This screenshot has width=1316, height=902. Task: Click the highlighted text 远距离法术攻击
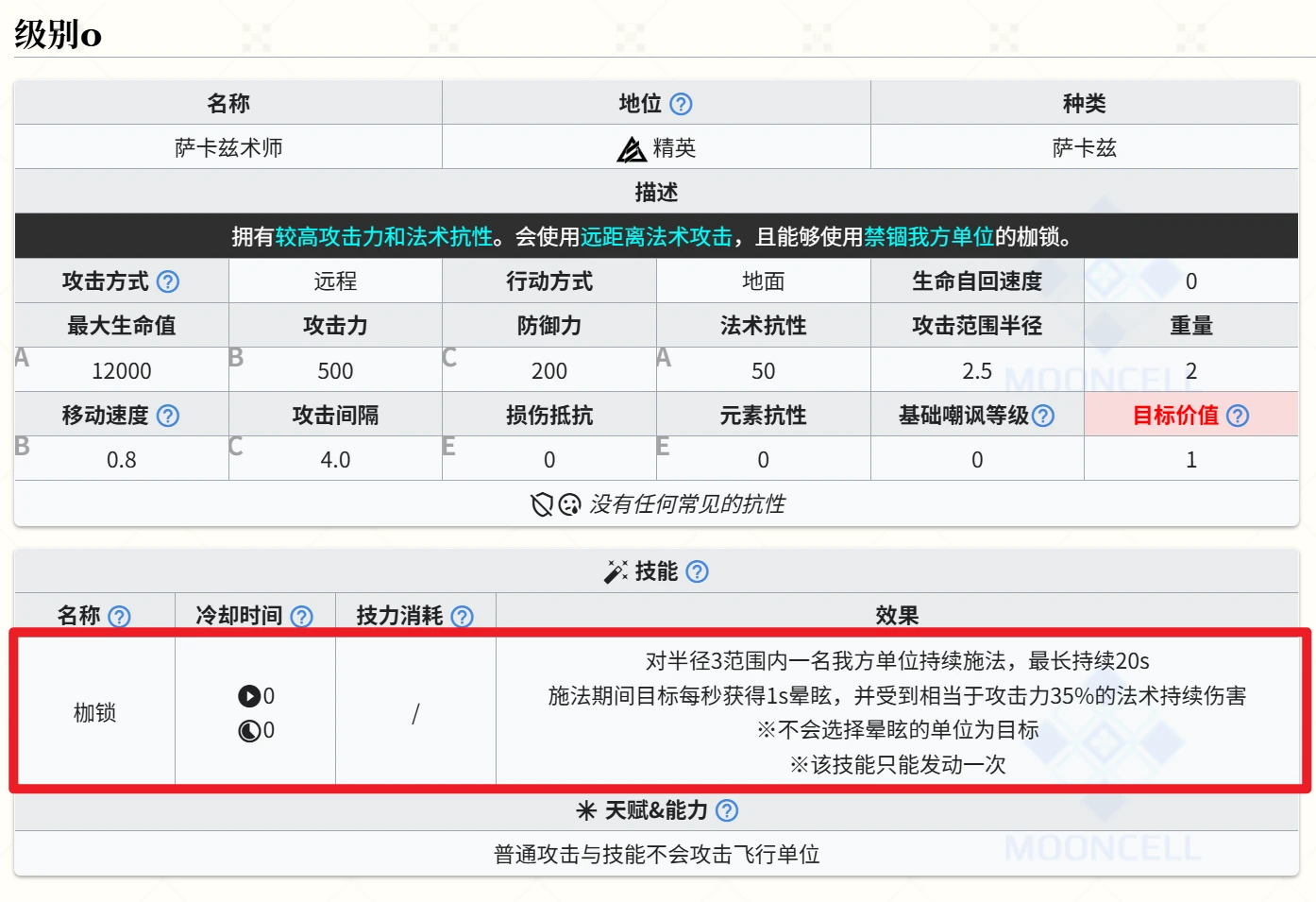656,237
